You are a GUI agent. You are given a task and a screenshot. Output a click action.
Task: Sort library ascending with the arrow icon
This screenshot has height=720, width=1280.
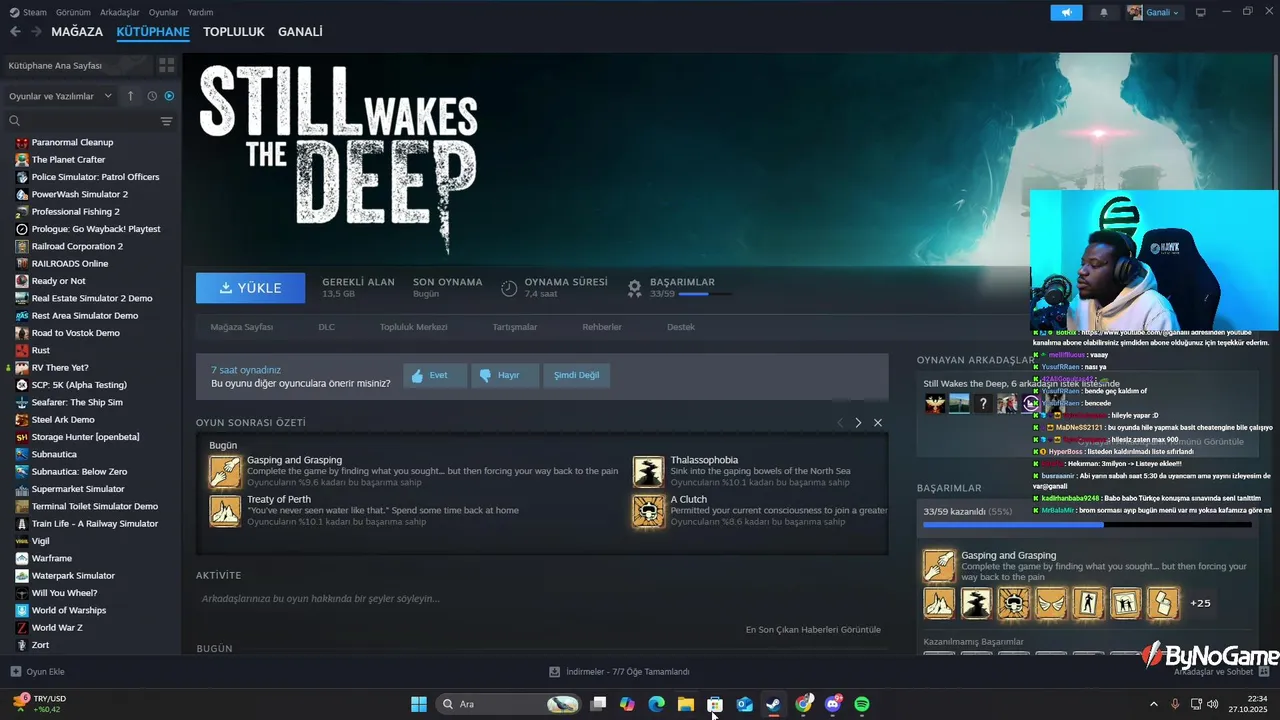130,96
